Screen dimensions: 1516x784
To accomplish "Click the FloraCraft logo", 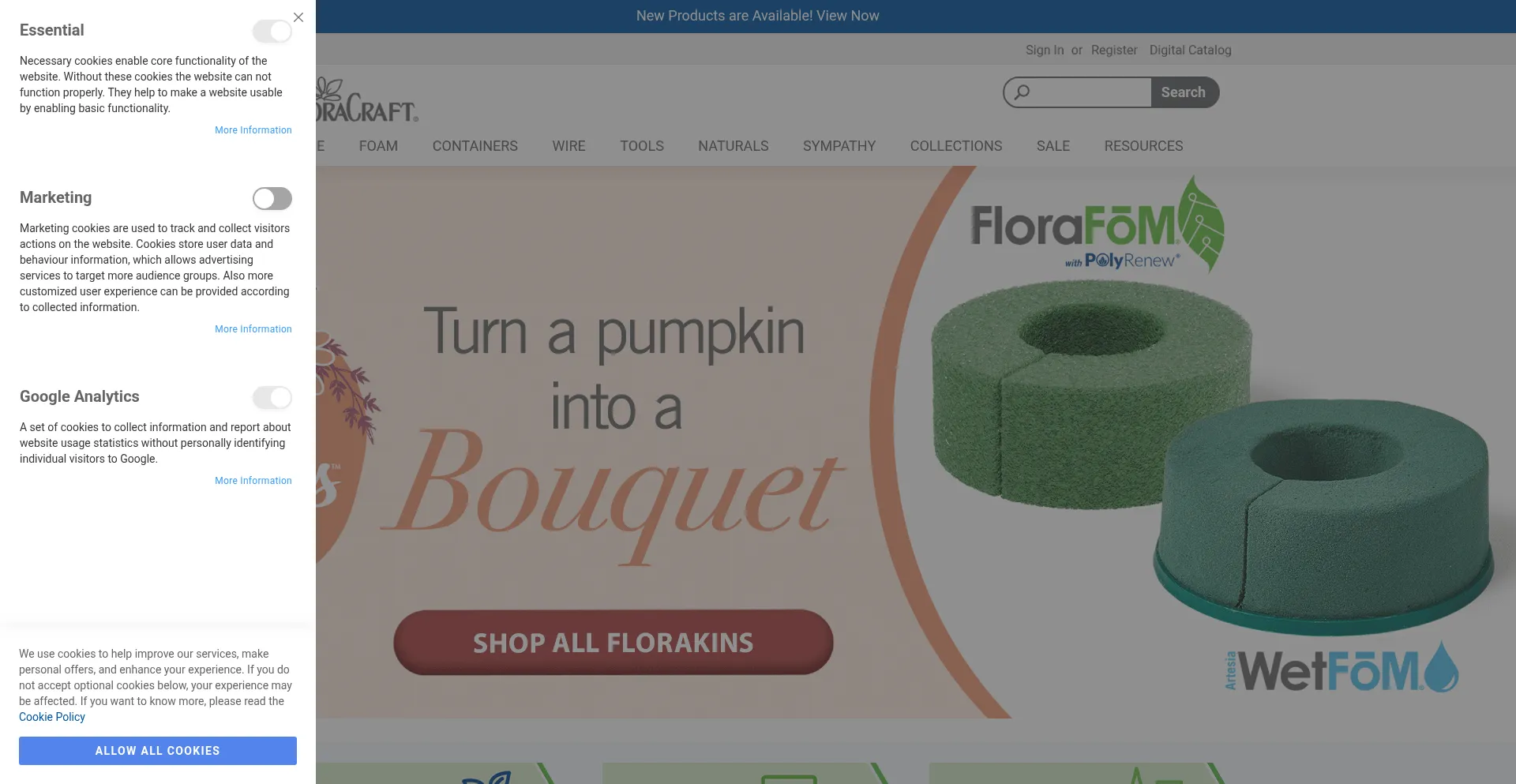I will (367, 100).
